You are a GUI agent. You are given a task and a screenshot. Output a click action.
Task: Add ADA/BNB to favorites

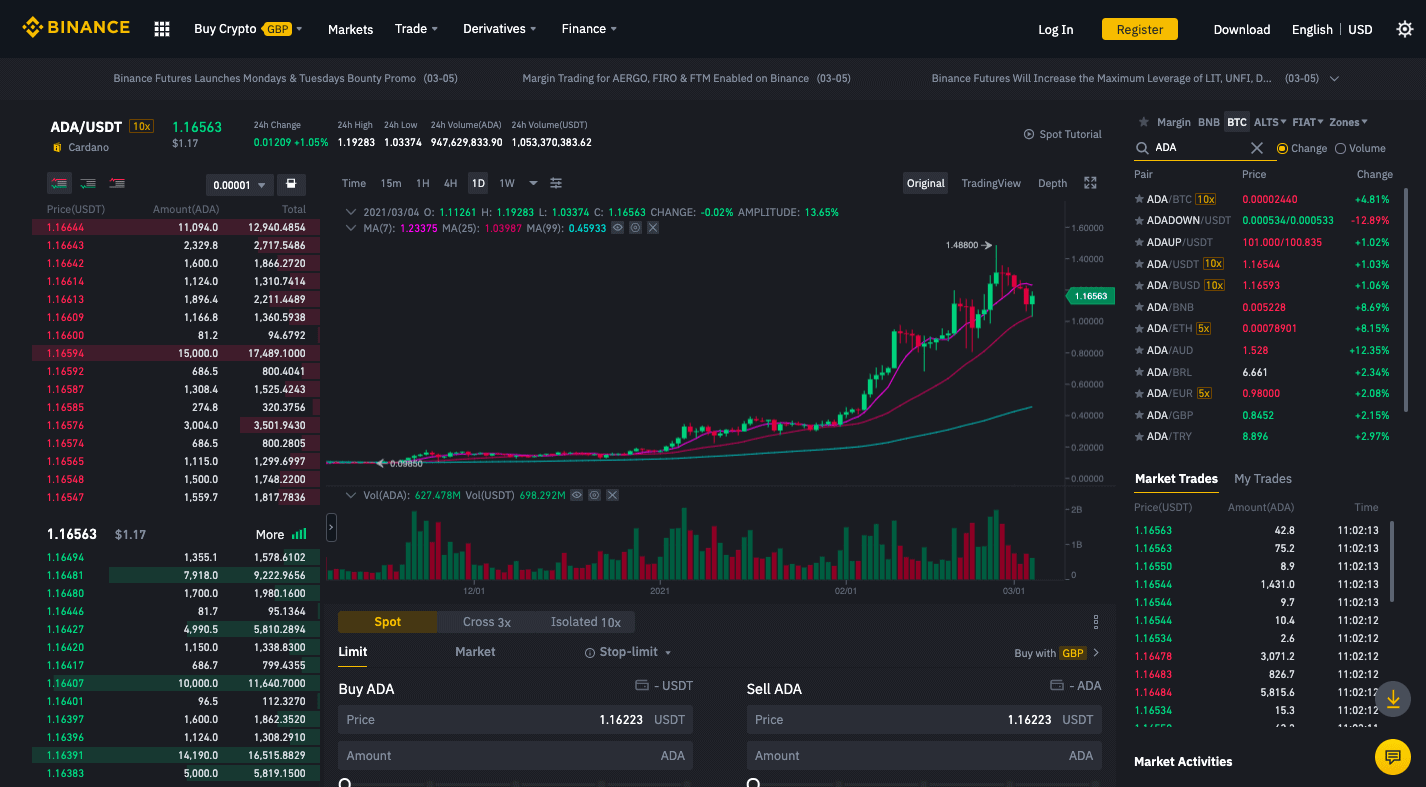(x=1139, y=307)
